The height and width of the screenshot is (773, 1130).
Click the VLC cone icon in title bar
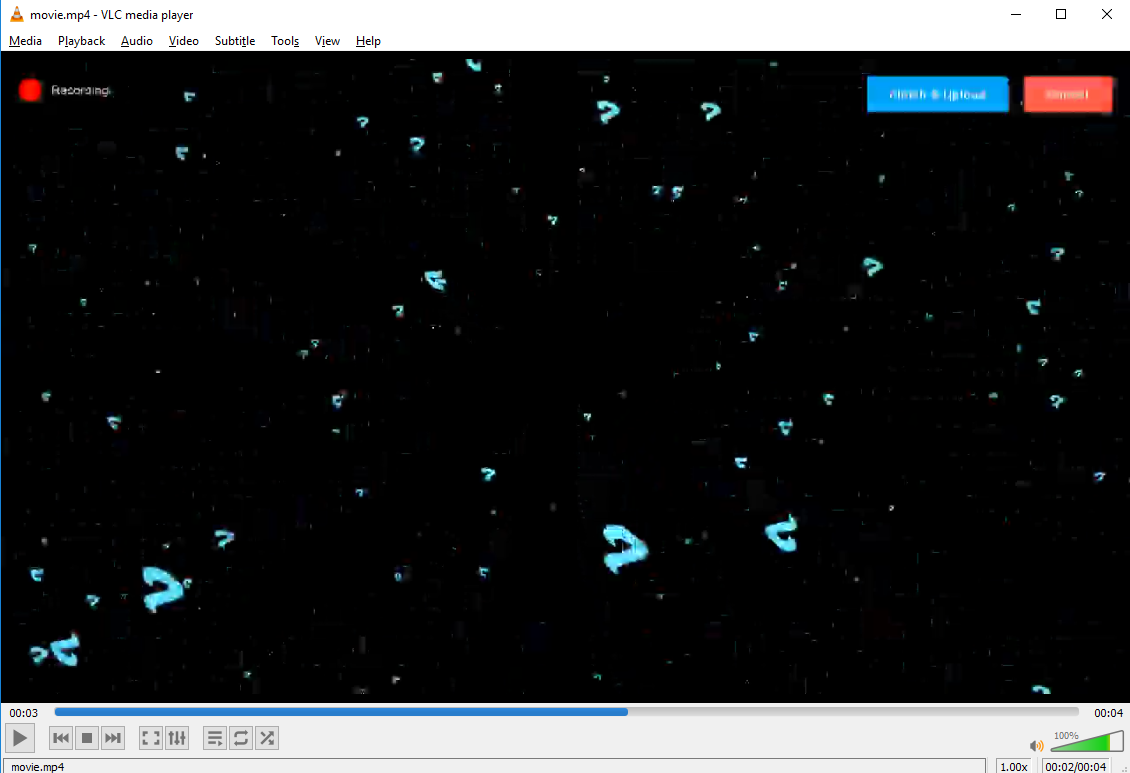(x=14, y=14)
